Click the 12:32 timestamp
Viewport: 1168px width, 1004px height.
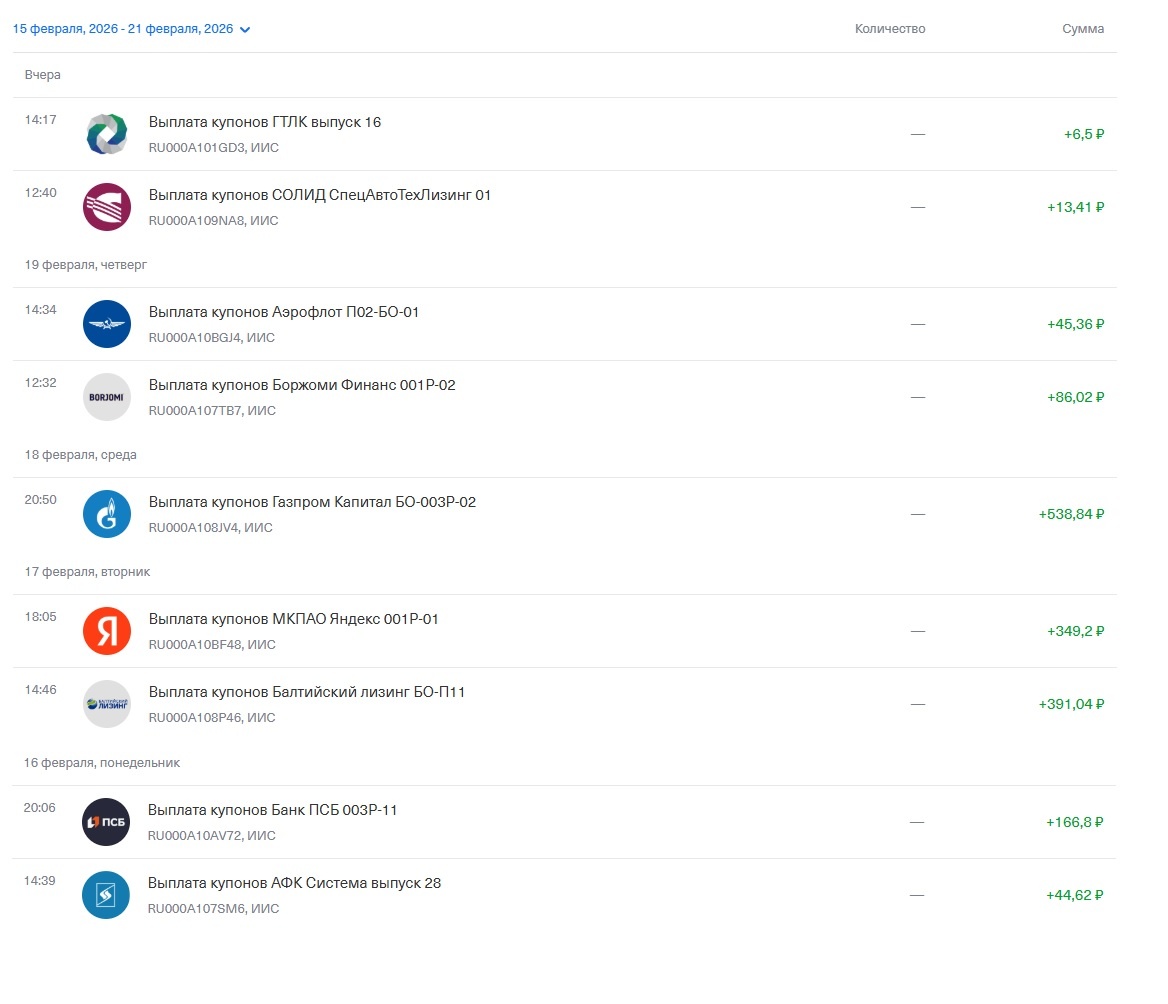point(40,382)
